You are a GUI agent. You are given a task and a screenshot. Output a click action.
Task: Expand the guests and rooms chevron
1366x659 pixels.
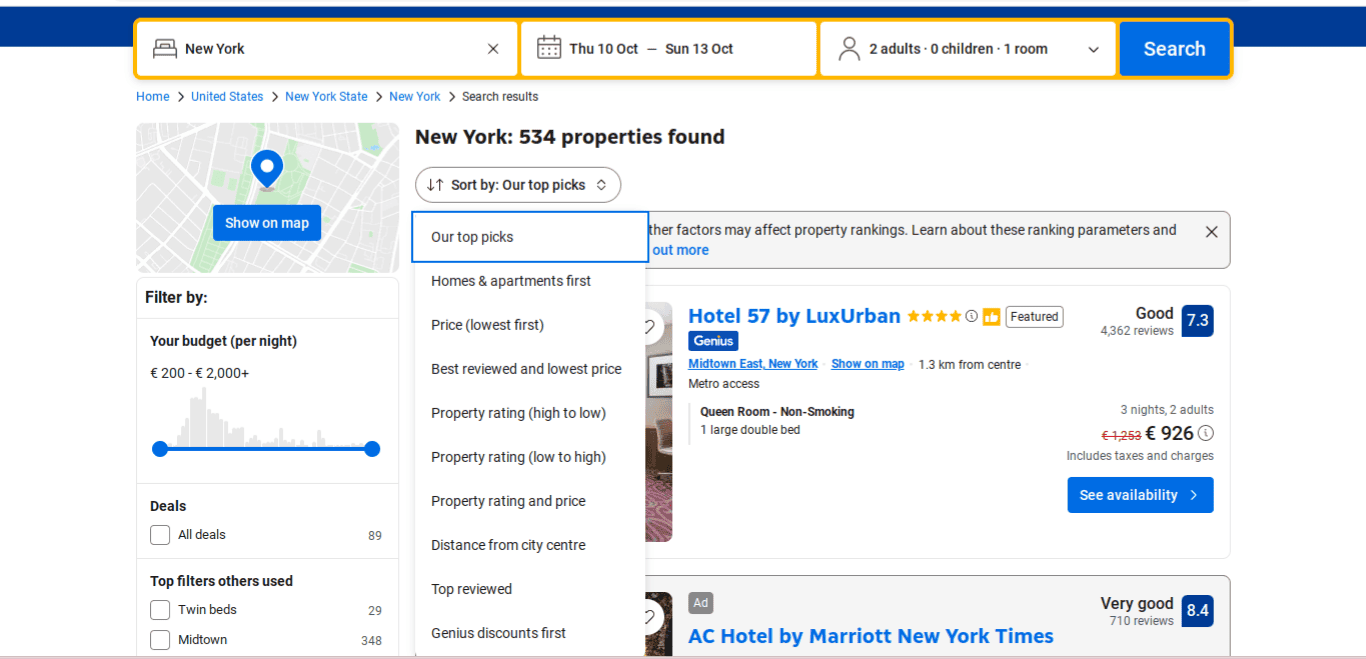[1093, 50]
